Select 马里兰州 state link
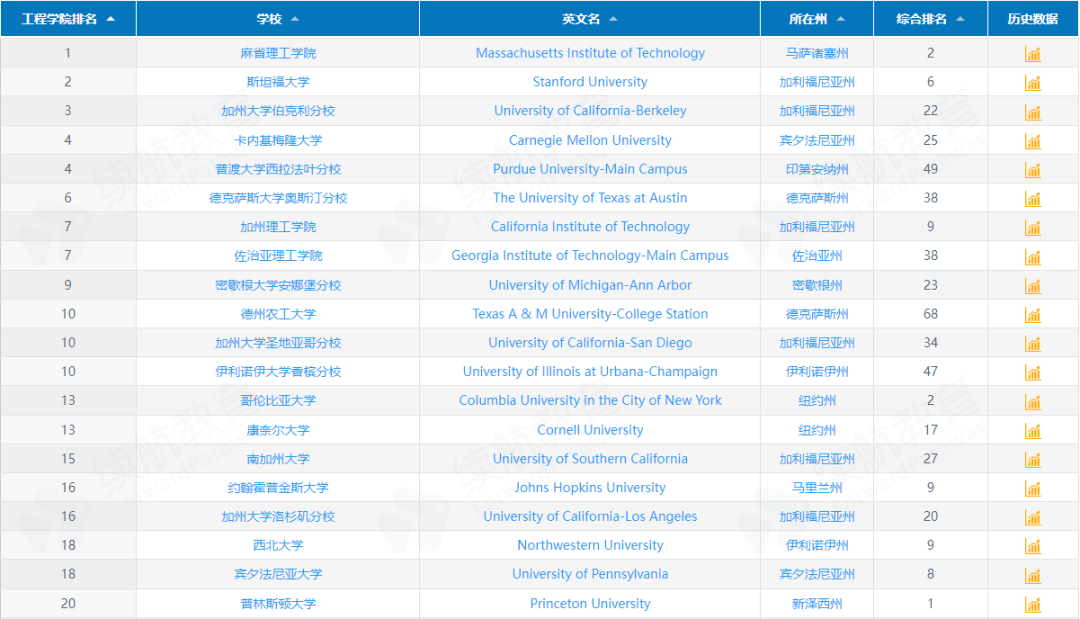The height and width of the screenshot is (619, 1080). point(817,488)
